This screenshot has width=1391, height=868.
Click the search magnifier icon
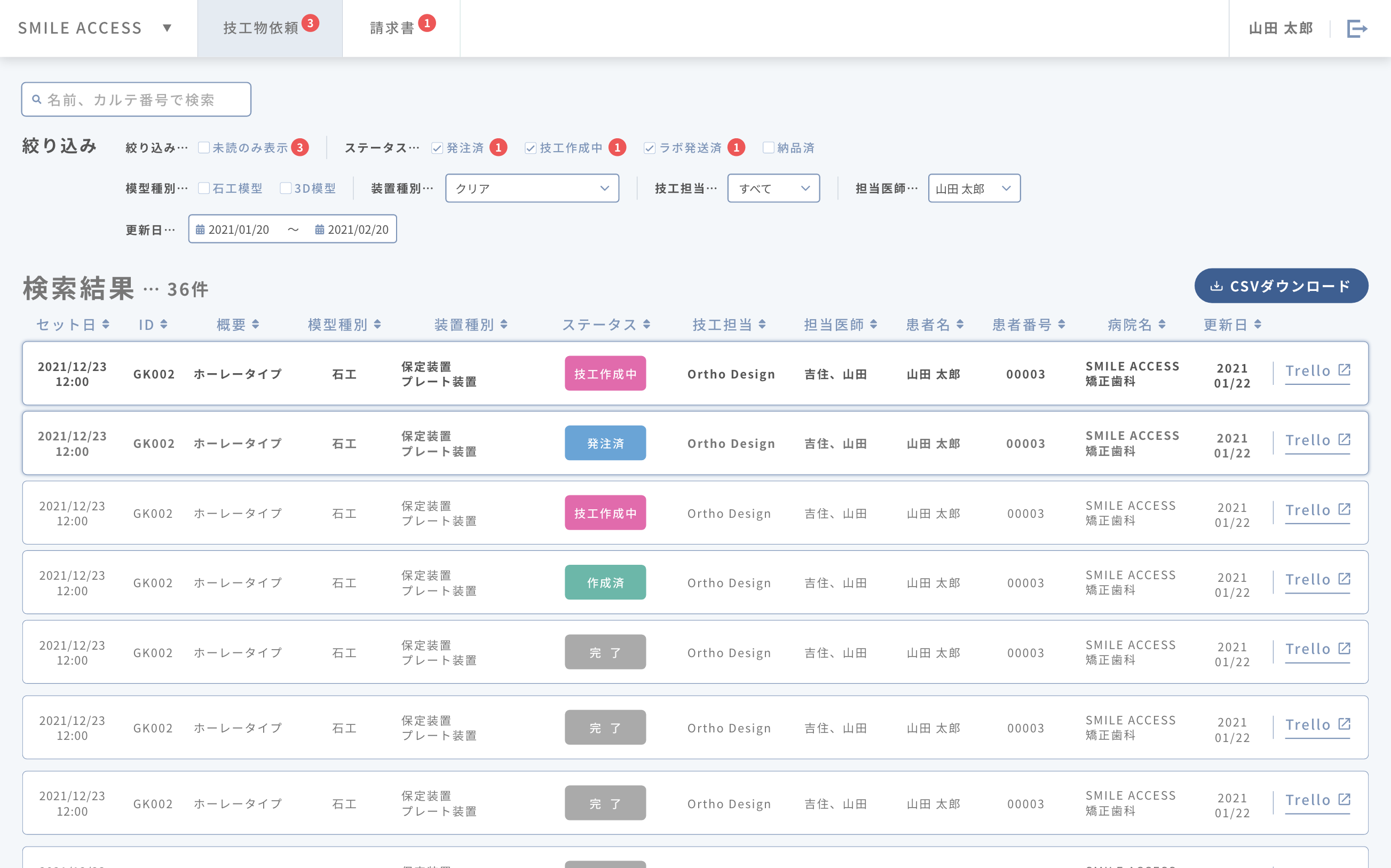coord(37,99)
